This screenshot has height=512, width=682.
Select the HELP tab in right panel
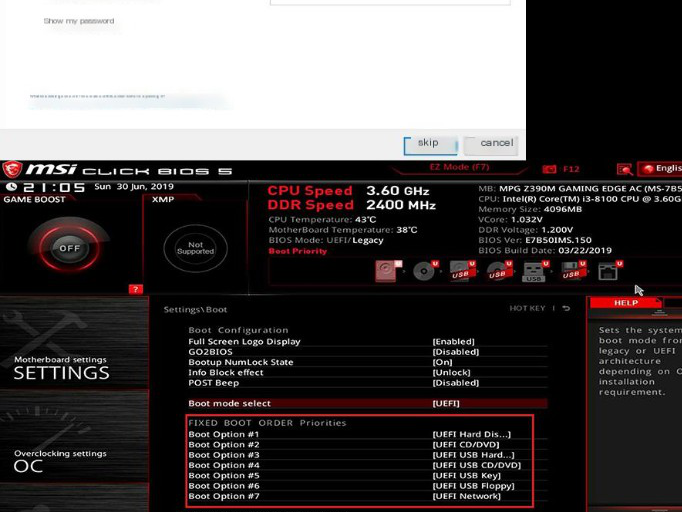pyautogui.click(x=626, y=303)
